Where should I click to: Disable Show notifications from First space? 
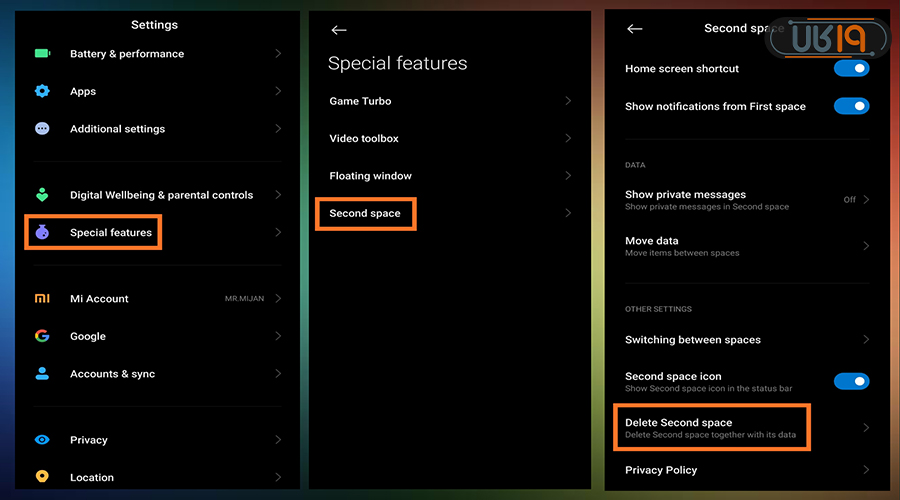851,106
